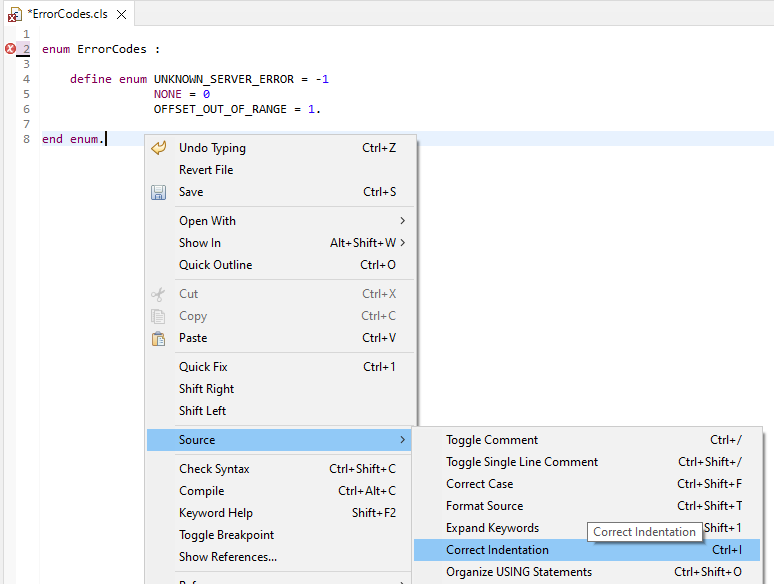This screenshot has height=584, width=774.
Task: Click the Open With menu entry
Action: tap(281, 221)
